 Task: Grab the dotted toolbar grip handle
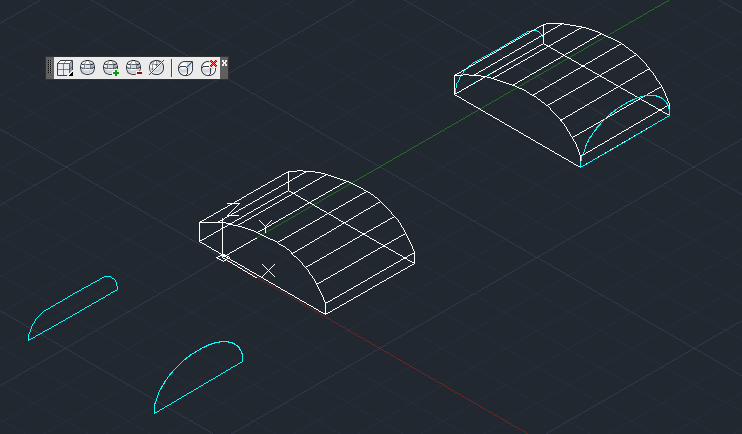[x=50, y=68]
